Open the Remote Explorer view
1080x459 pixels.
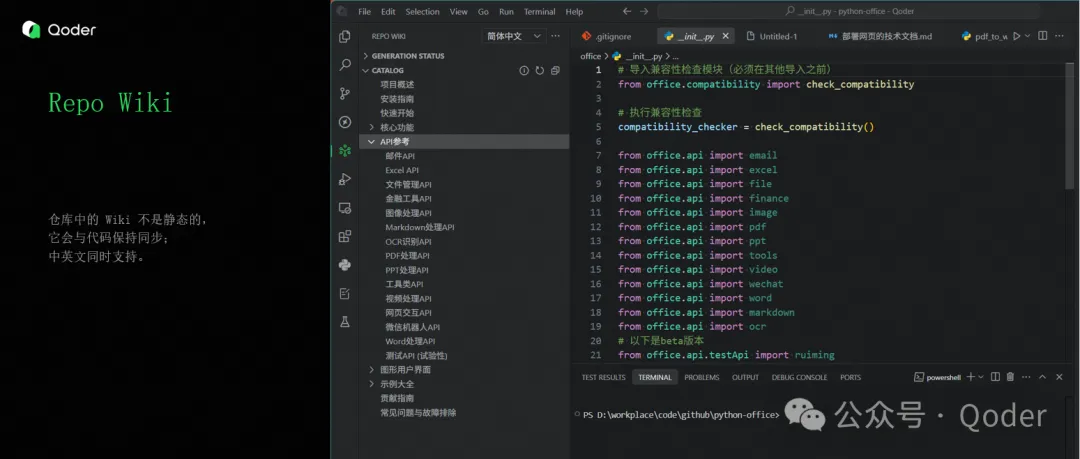[345, 207]
